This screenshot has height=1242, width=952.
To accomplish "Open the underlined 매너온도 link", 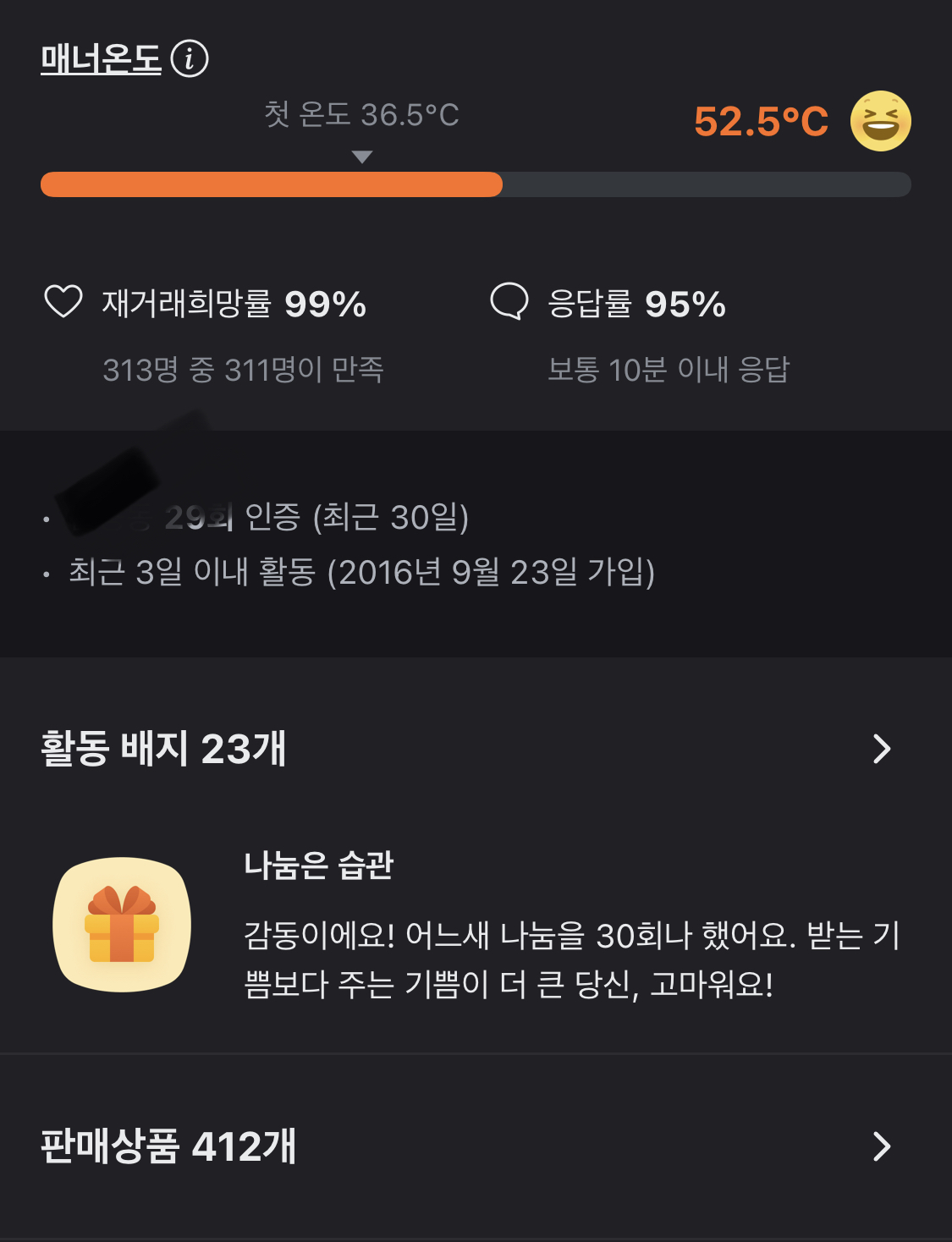I will click(101, 59).
